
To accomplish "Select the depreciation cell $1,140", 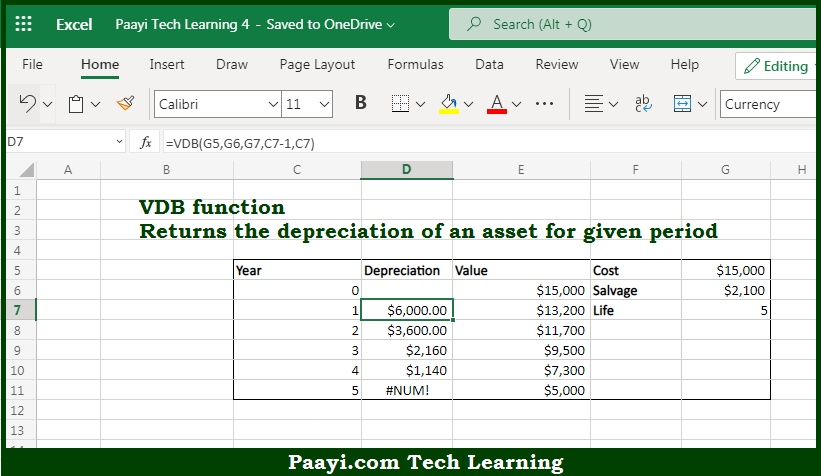I will point(407,370).
